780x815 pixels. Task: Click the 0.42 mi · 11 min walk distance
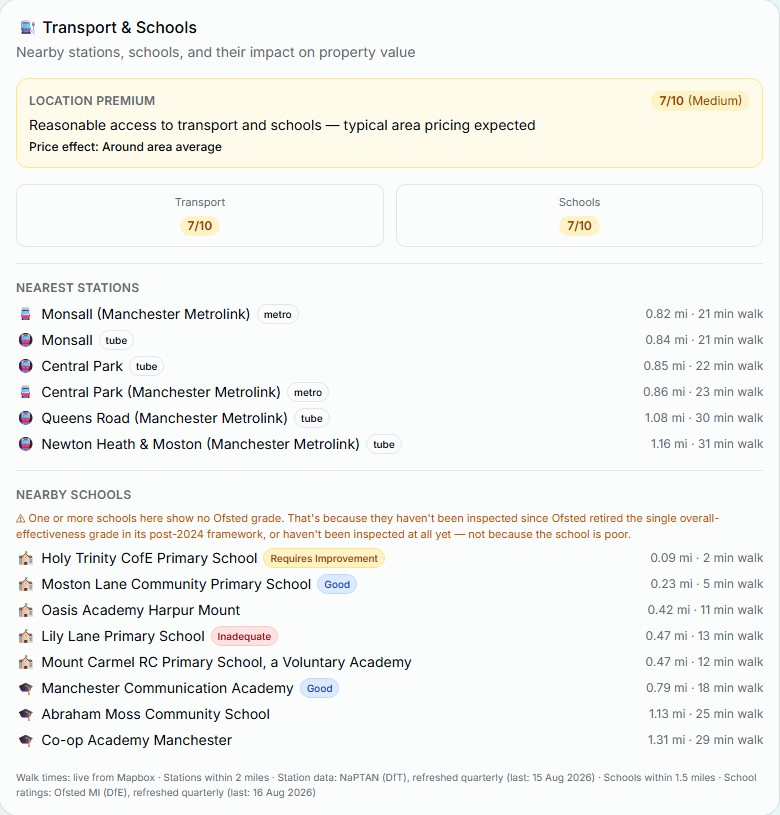tap(705, 610)
